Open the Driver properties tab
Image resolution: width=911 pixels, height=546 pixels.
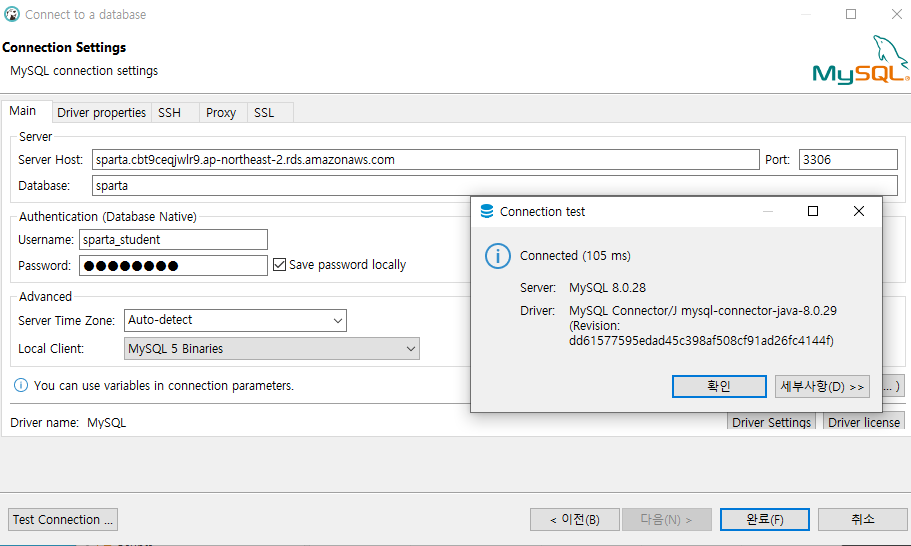102,113
